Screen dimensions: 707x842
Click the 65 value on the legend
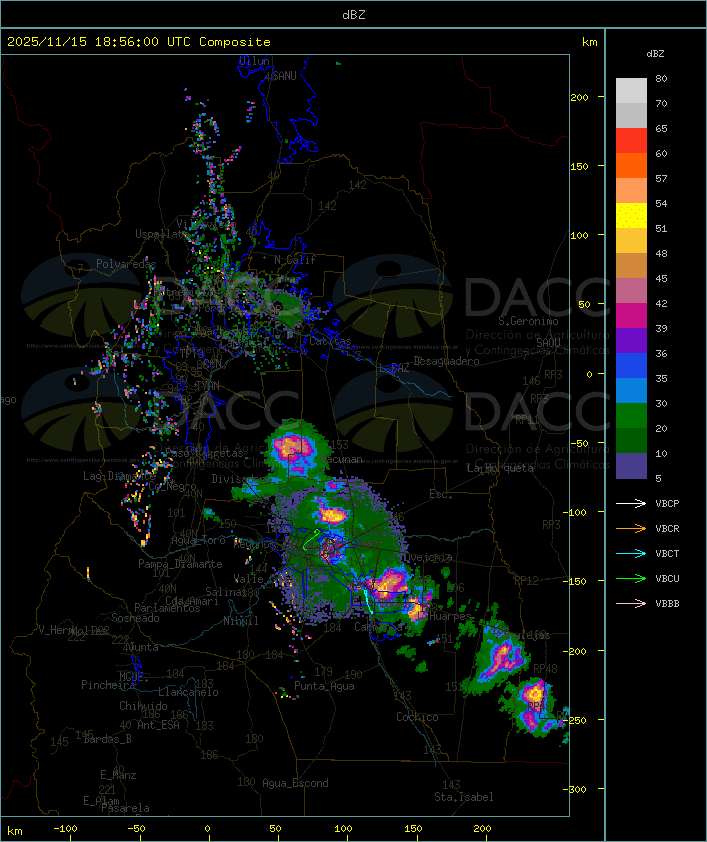[661, 128]
